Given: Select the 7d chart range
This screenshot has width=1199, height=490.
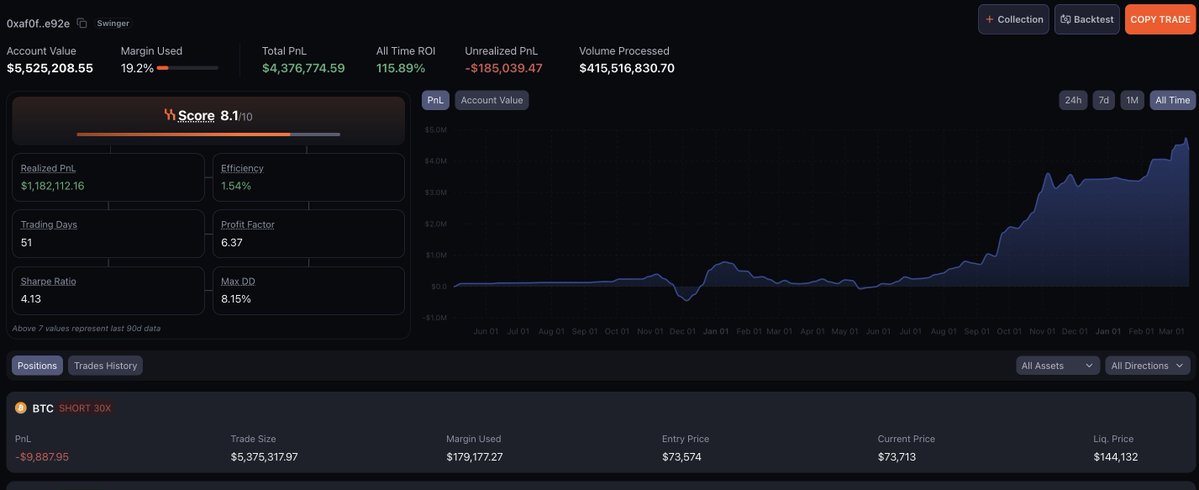Looking at the screenshot, I should pos(1103,100).
